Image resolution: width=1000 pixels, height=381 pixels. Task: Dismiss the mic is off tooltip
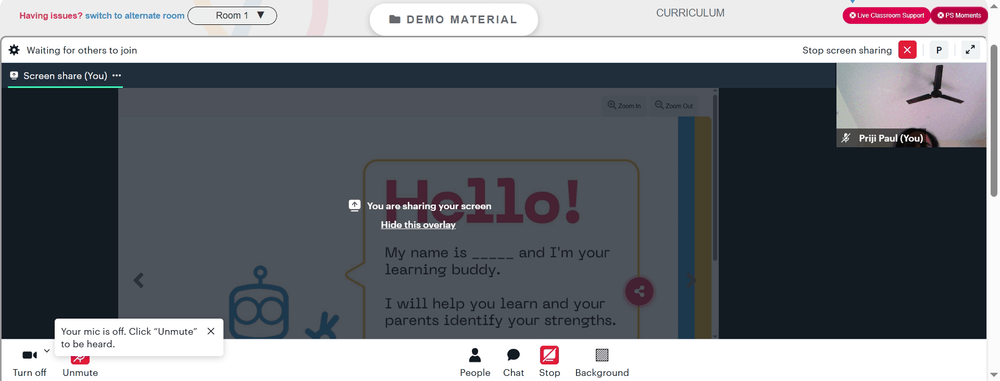coord(211,331)
